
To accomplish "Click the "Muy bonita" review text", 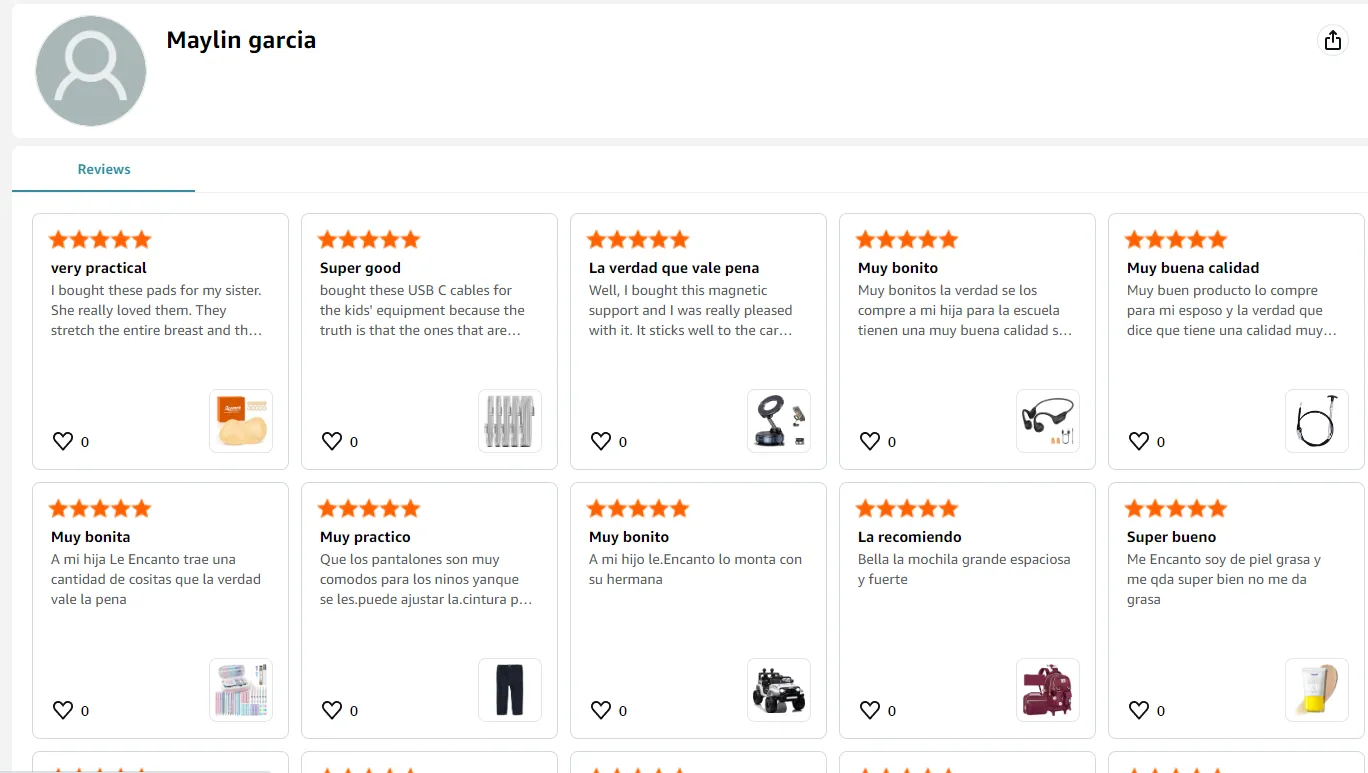I will tap(155, 579).
